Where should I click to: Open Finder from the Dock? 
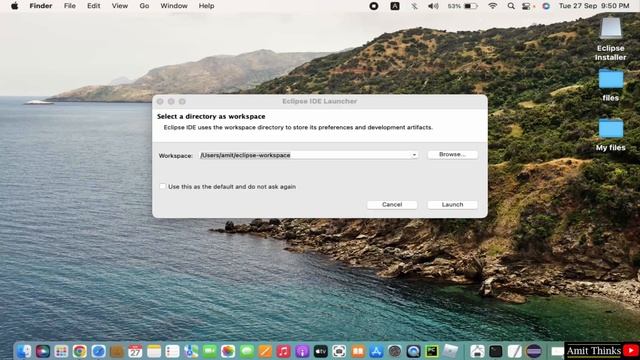coord(24,351)
